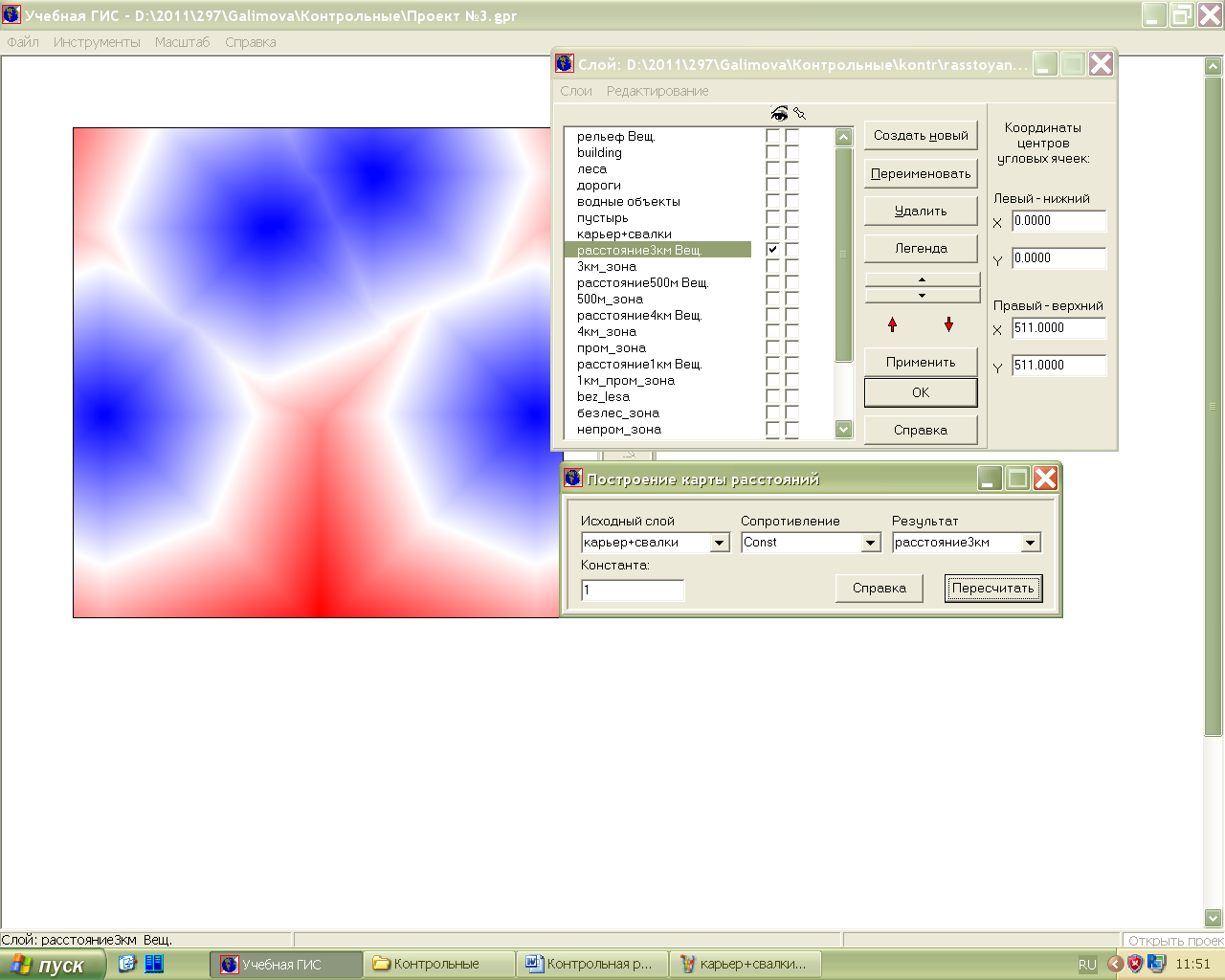Screen dimensions: 1225x980
Task: Click the red shield tray icon
Action: (1135, 964)
